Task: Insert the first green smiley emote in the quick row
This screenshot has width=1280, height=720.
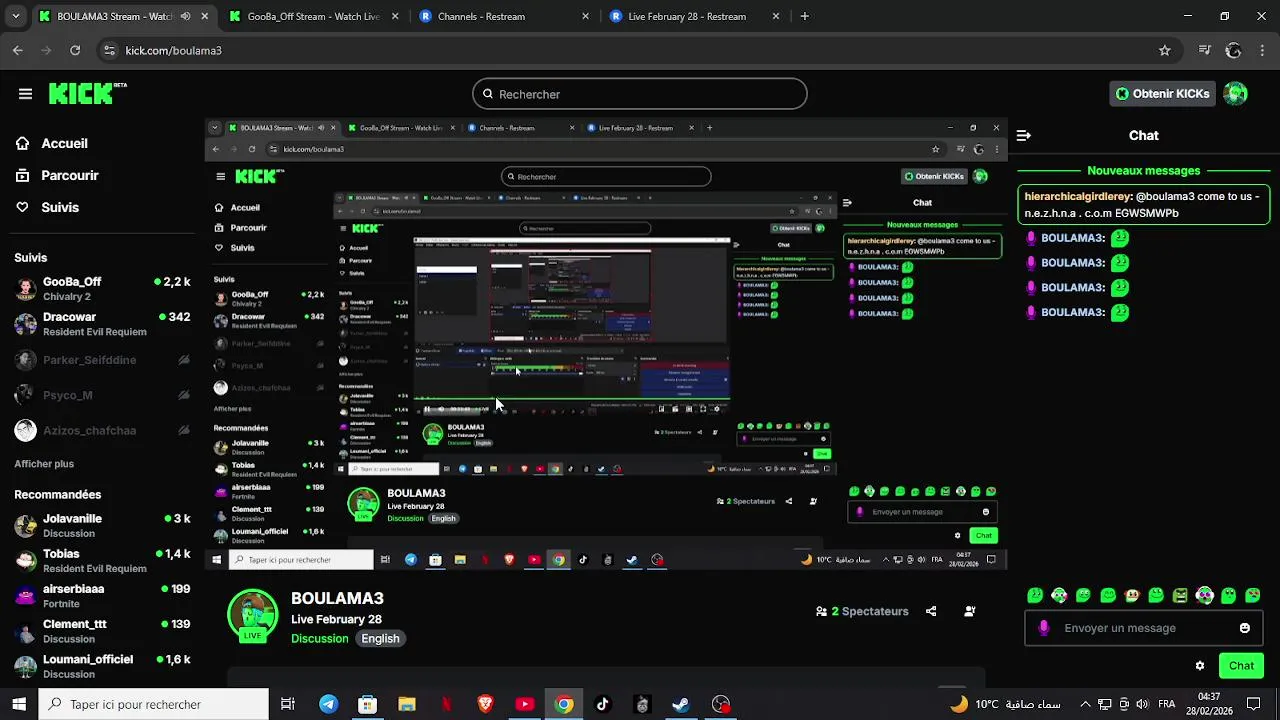Action: pos(1035,596)
